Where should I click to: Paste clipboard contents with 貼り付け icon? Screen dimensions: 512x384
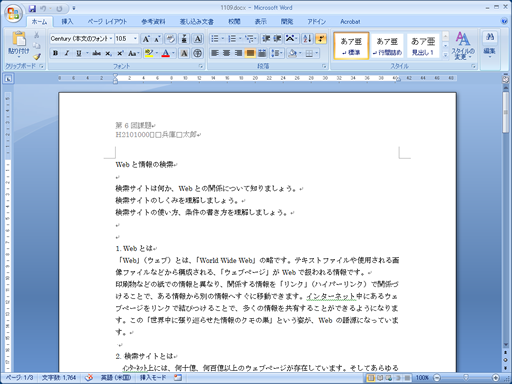point(19,43)
